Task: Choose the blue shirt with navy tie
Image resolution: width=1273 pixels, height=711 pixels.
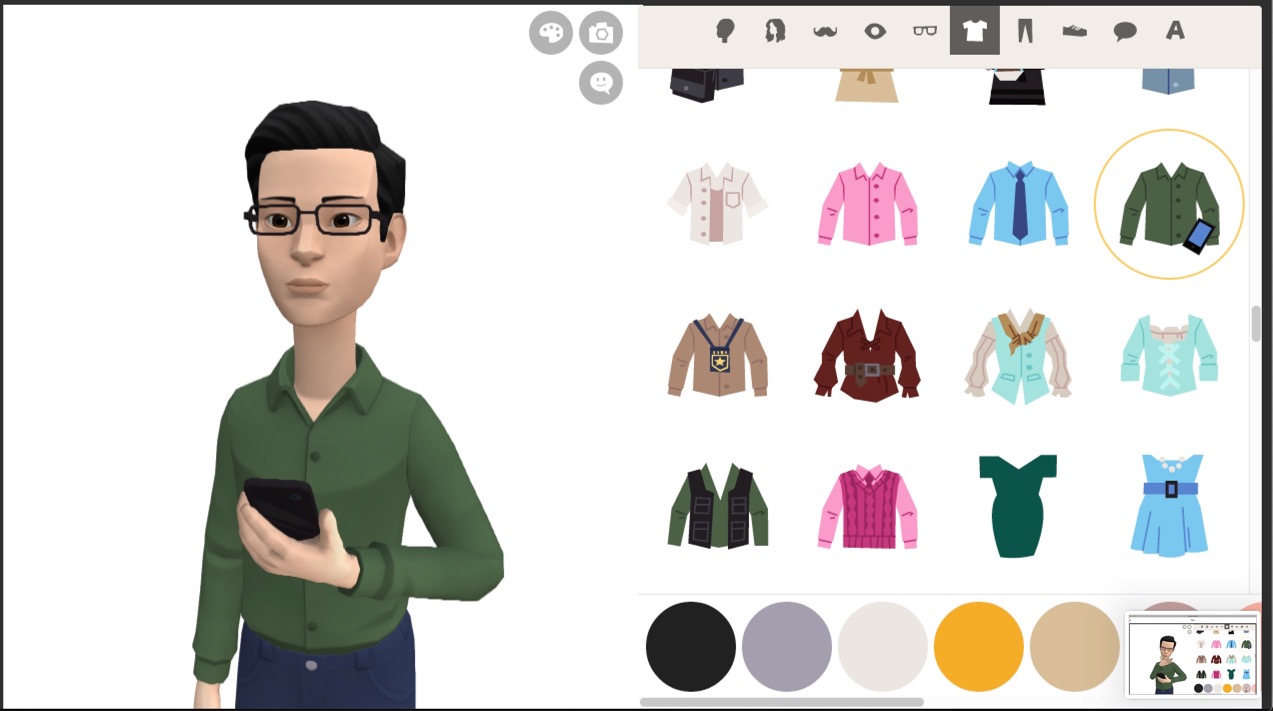Action: click(1019, 204)
